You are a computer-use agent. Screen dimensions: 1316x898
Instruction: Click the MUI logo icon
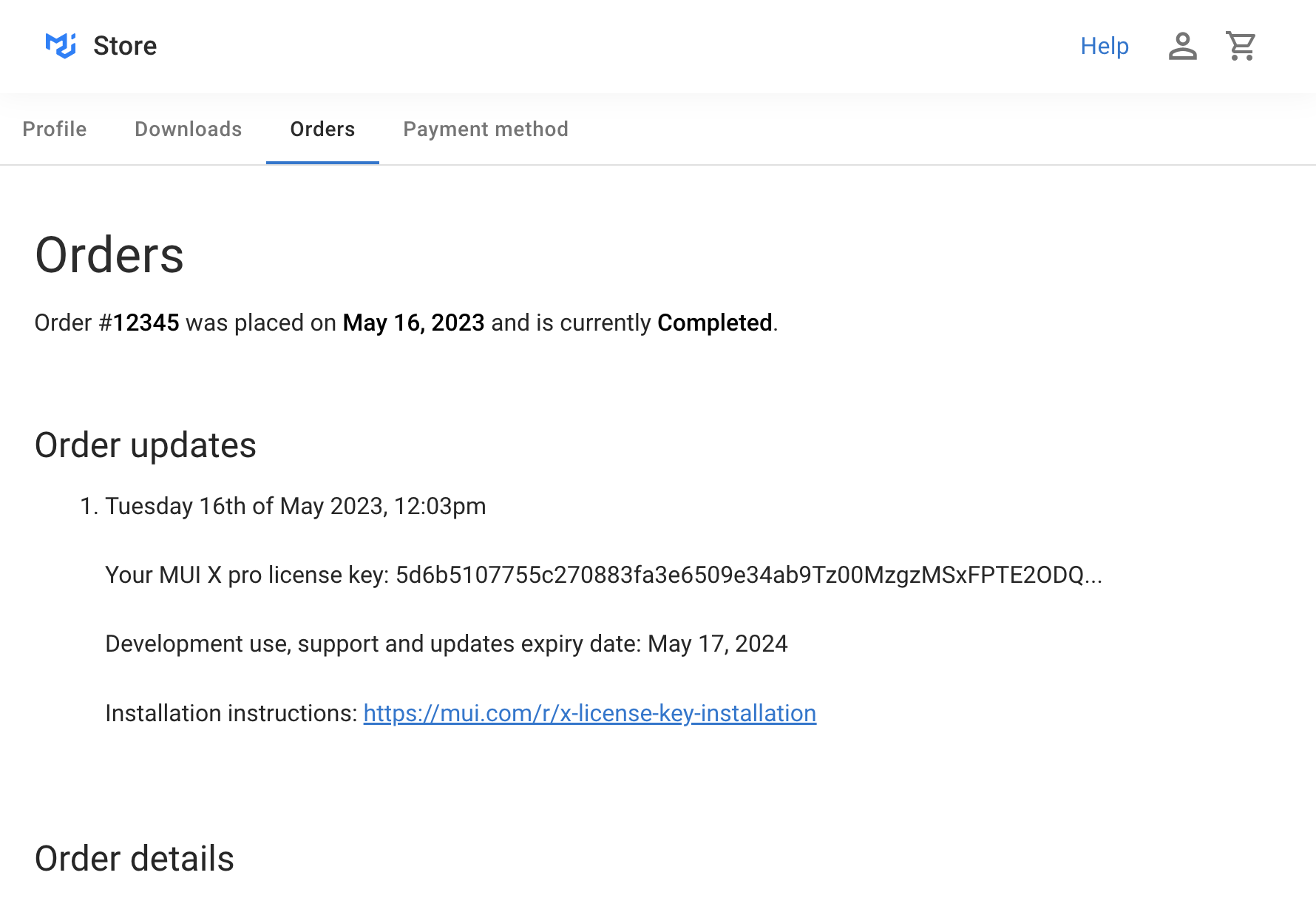pyautogui.click(x=61, y=46)
